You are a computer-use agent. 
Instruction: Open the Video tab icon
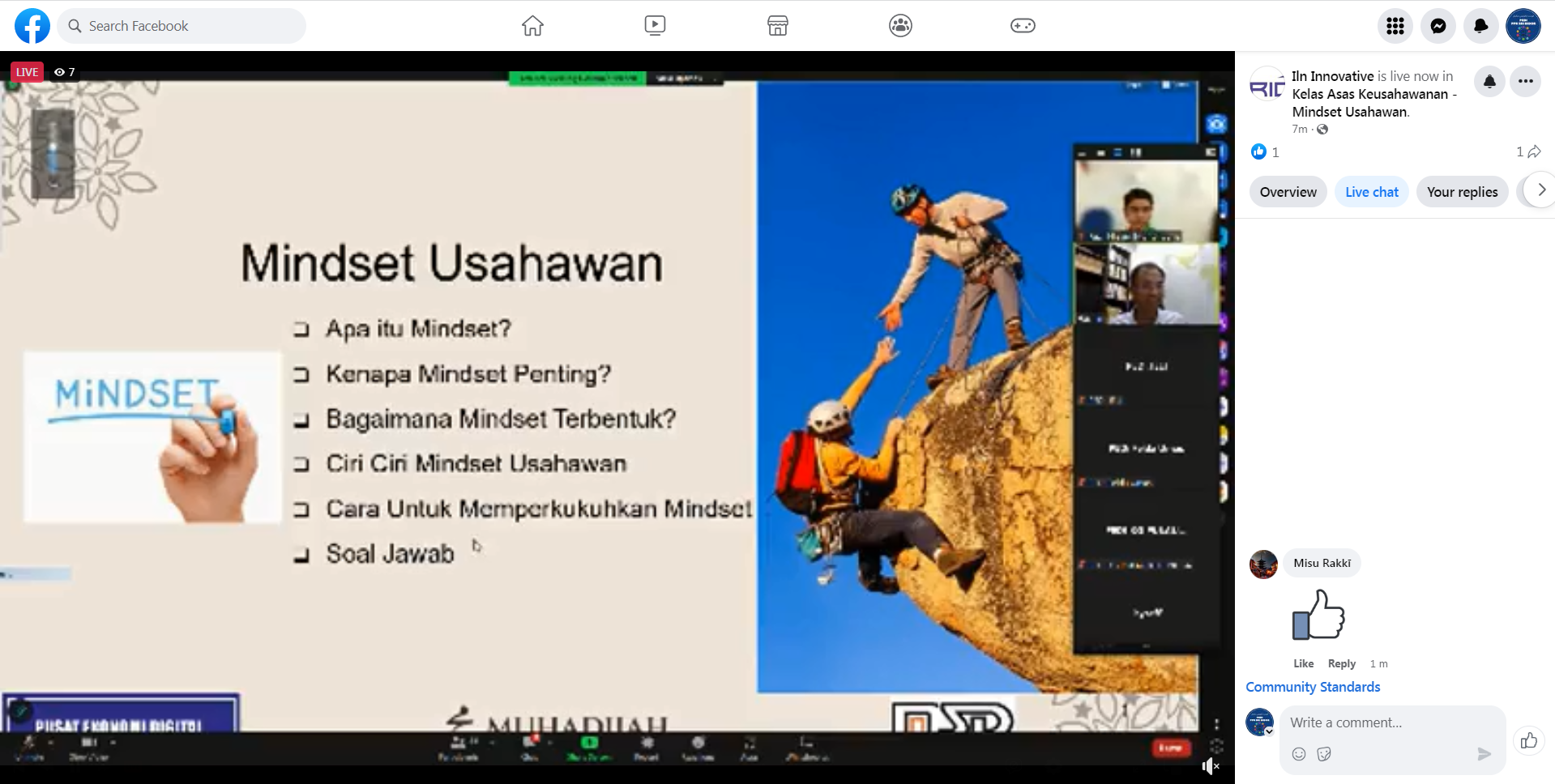(x=655, y=26)
